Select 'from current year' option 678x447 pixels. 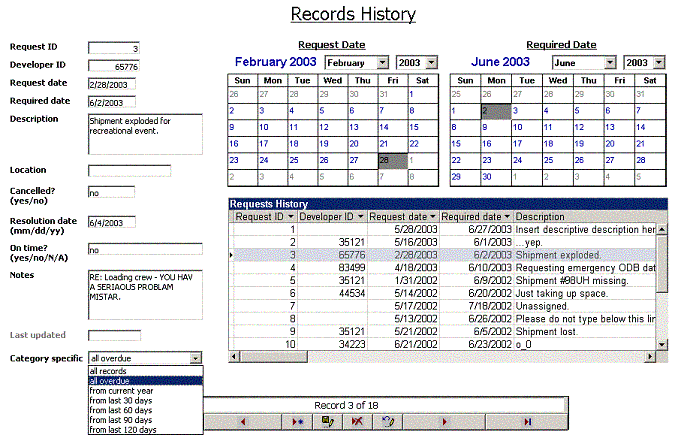point(119,390)
